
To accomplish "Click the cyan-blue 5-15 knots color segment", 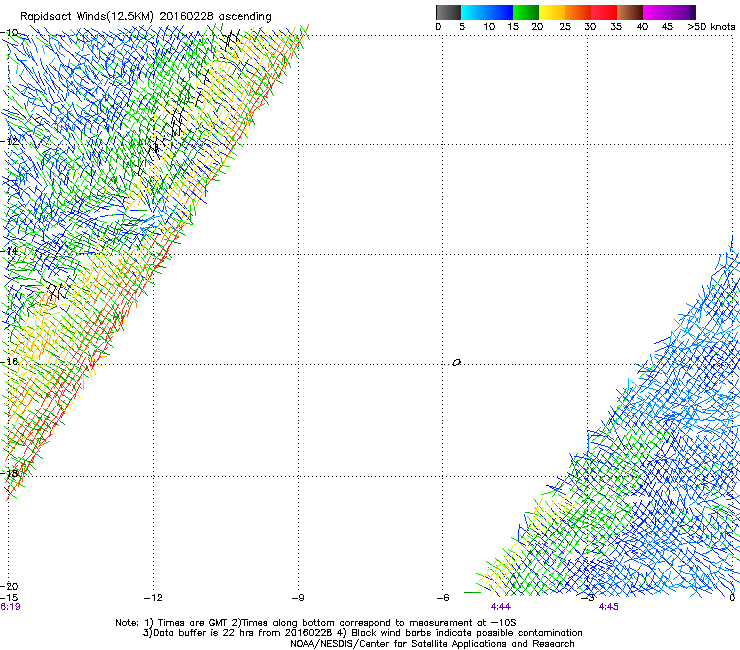I will [487, 12].
